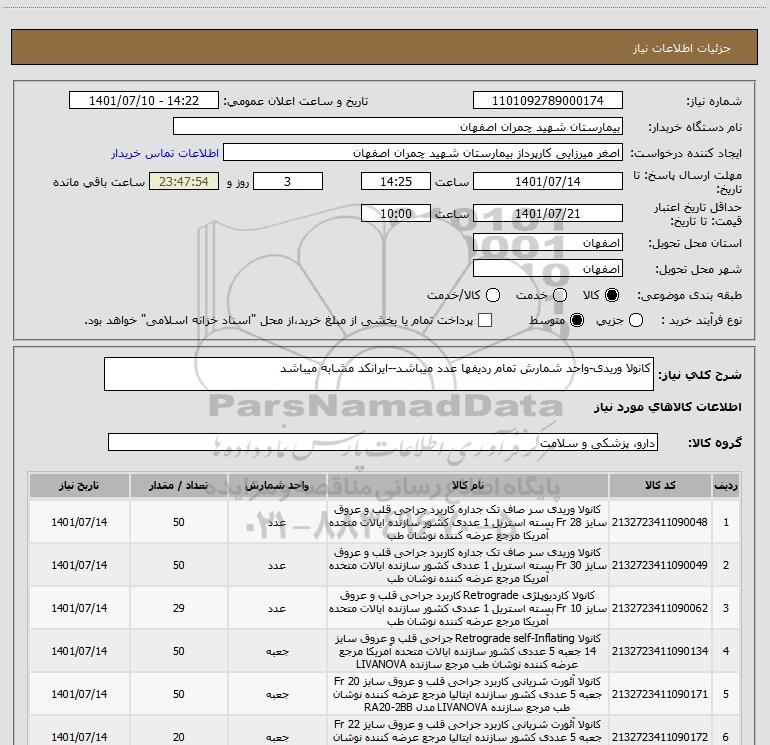770x745 pixels.
Task: Click the remaining time field 23:47:54
Action: pos(184,181)
